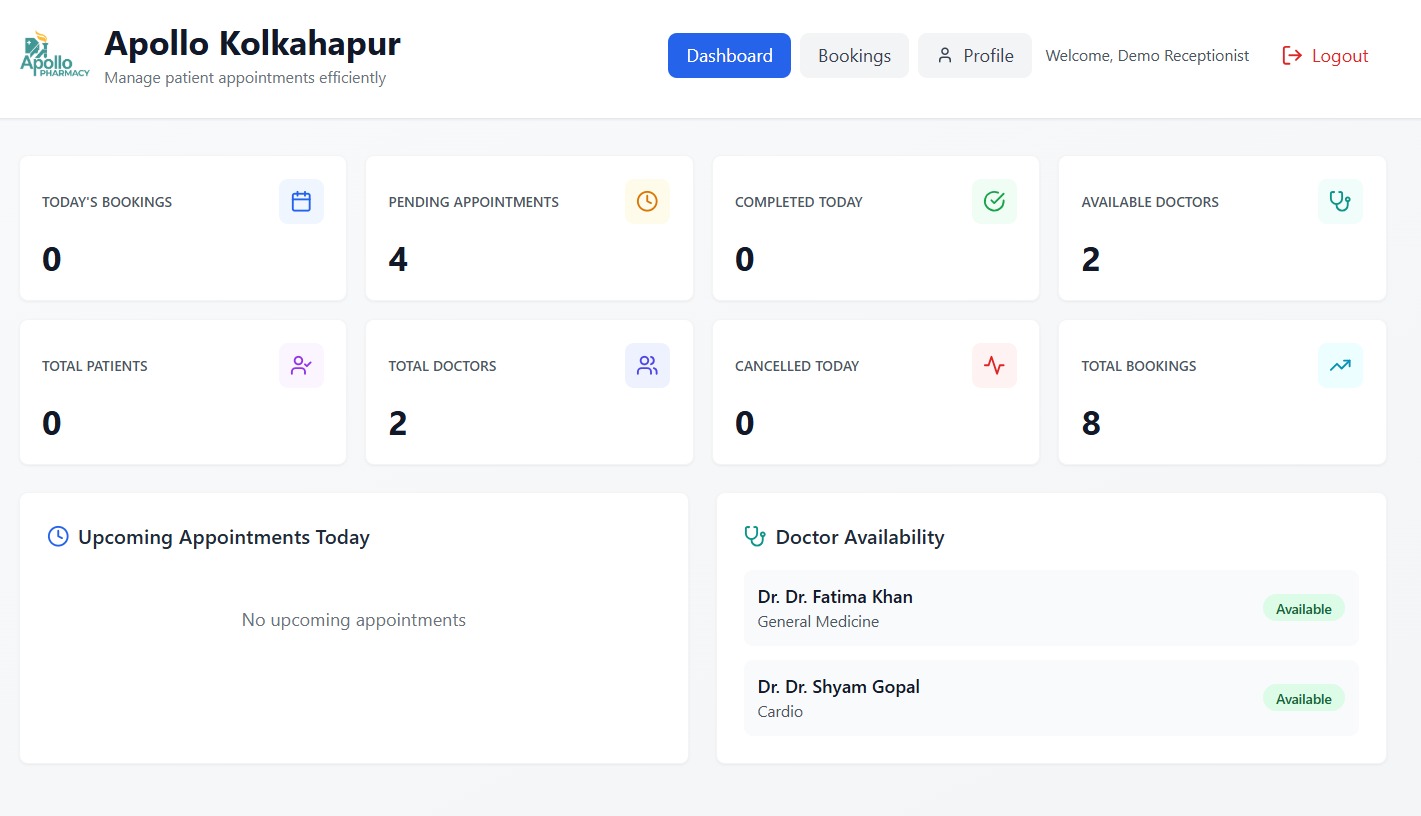
Task: Click the trending arrow icon in Total Bookings
Action: [x=1340, y=365]
